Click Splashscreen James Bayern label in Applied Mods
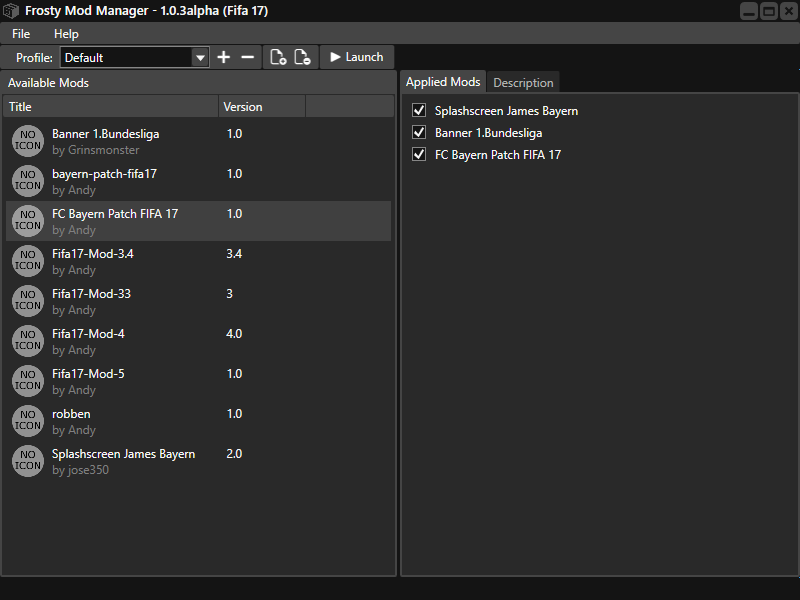Viewport: 800px width, 600px height. 506,111
